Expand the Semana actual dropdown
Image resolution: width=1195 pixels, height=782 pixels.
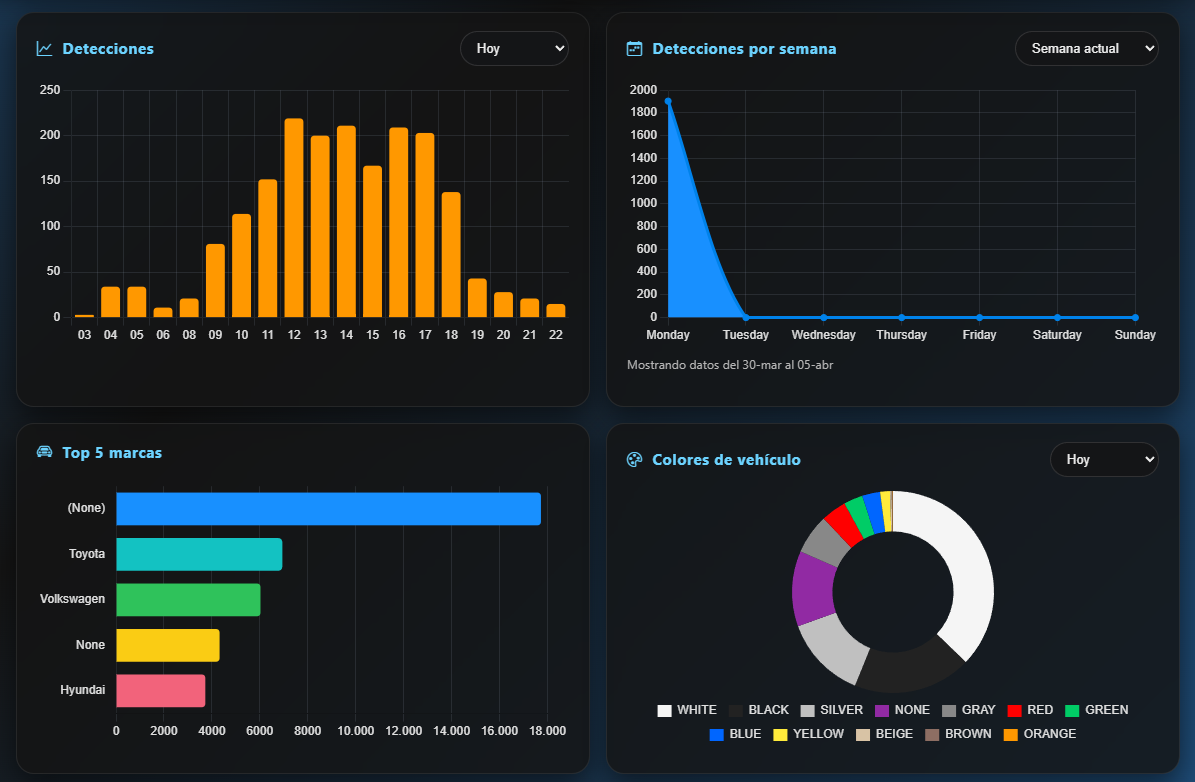(x=1086, y=48)
